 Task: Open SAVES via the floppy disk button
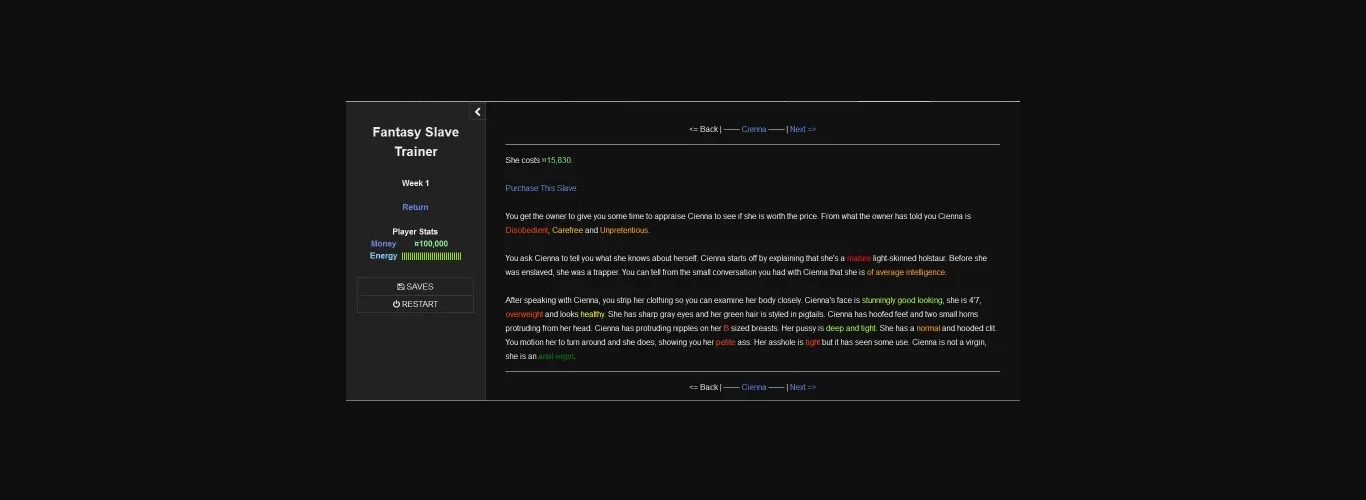coord(415,287)
